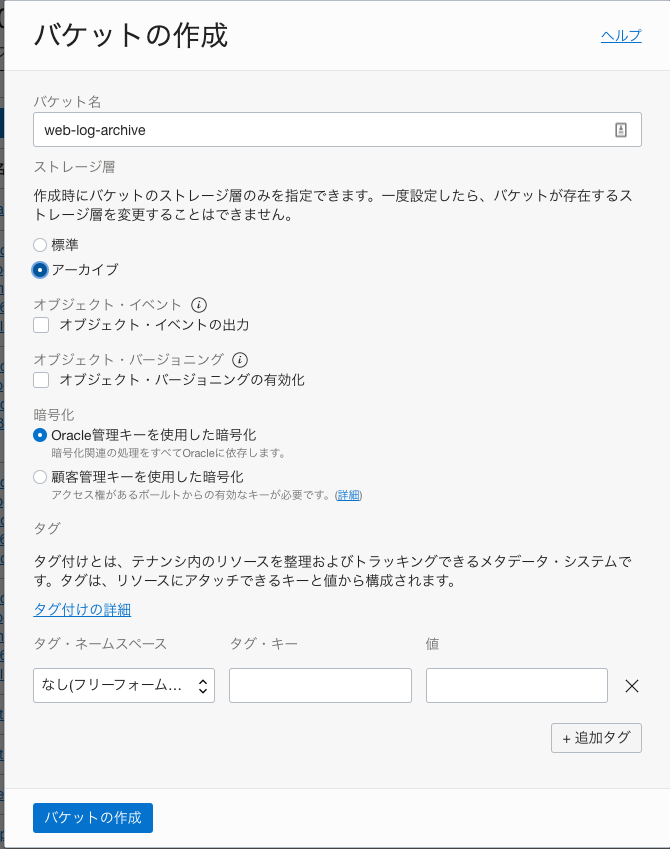Image resolution: width=670 pixels, height=849 pixels.
Task: Open the 詳細 link for vault keys
Action: point(348,495)
